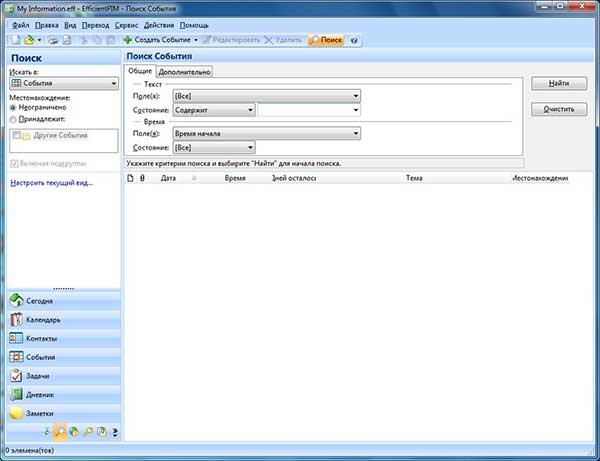600x461 pixels.
Task: Open the Календарь navigation pane
Action: point(64,319)
